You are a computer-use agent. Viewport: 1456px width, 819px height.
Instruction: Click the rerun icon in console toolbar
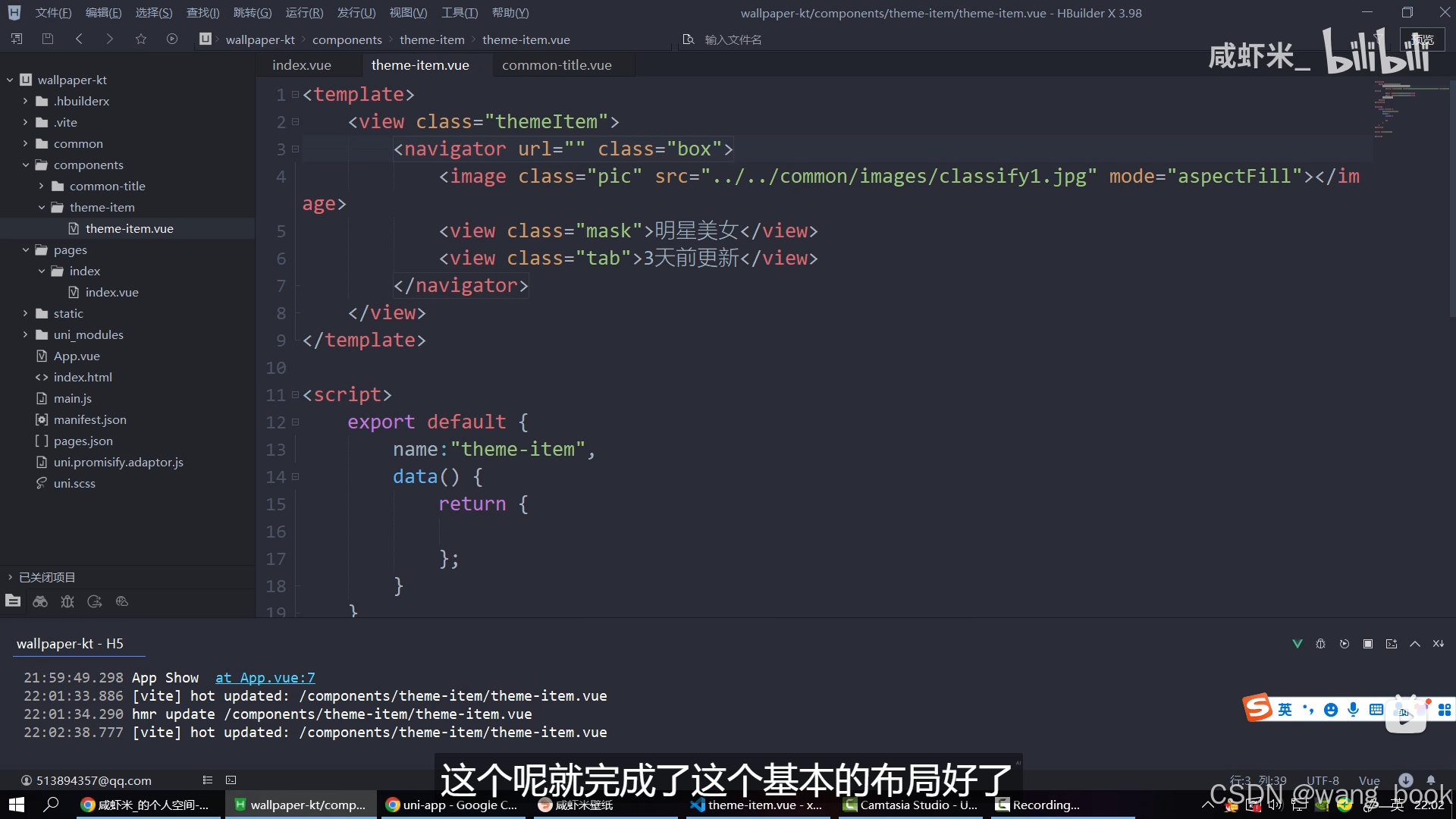pos(1345,644)
